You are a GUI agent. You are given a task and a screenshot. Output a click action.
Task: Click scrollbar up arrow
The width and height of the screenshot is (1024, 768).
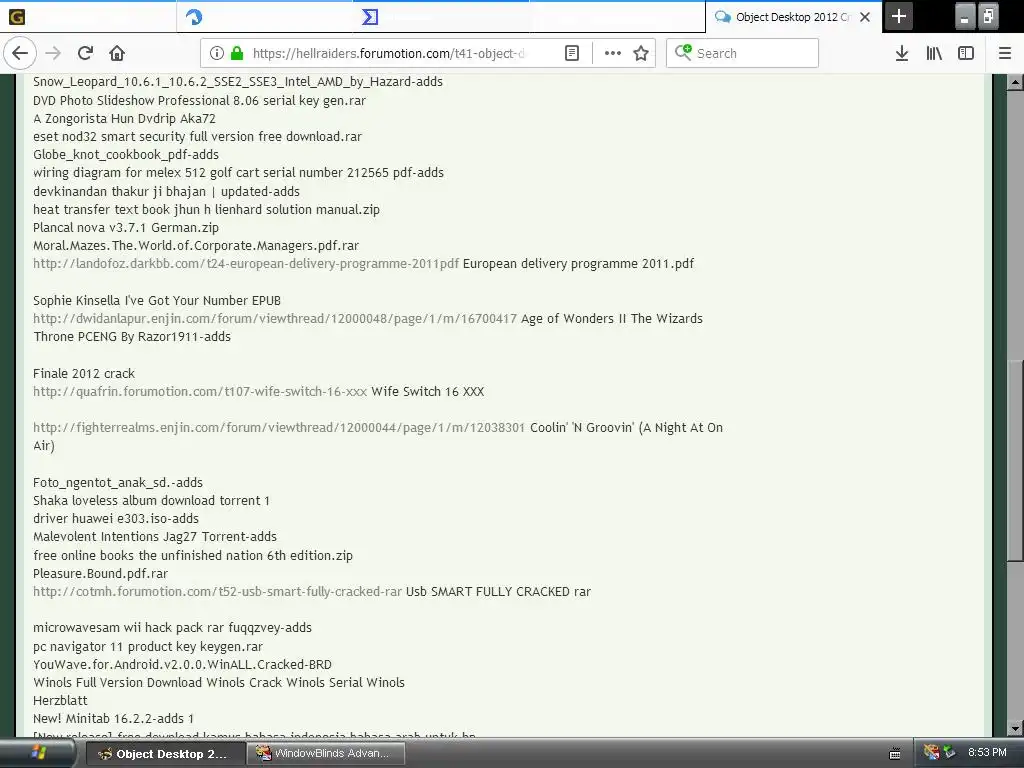click(1014, 82)
